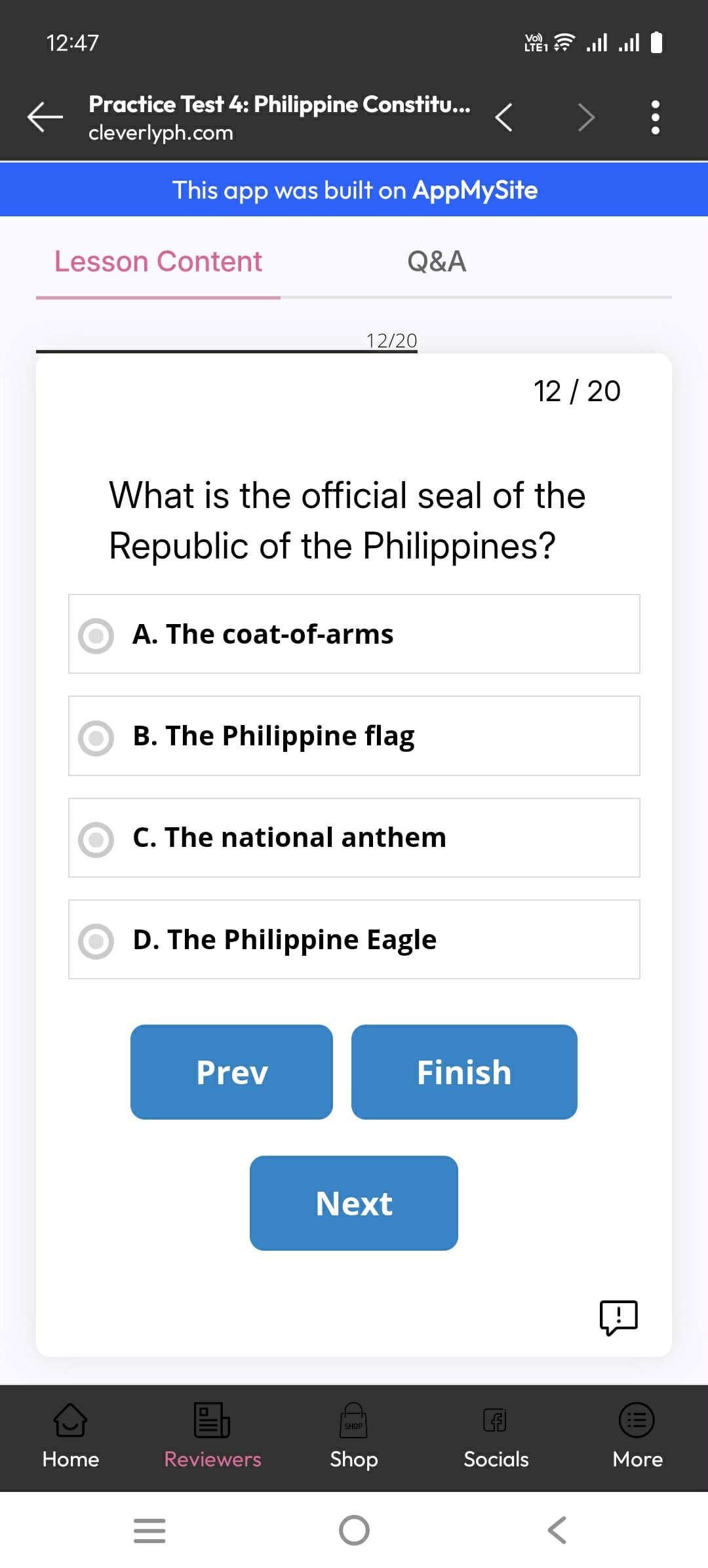
Task: Select answer A. The coat-of-arms
Action: click(354, 634)
